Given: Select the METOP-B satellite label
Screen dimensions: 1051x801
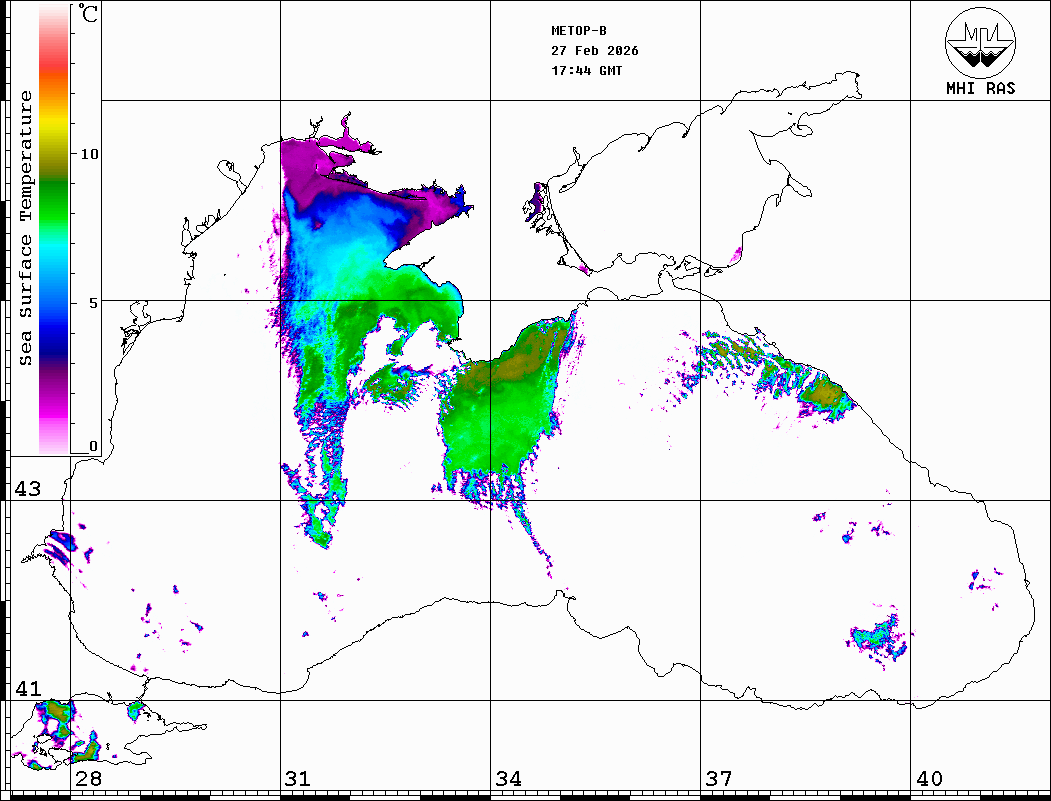Looking at the screenshot, I should 579,30.
